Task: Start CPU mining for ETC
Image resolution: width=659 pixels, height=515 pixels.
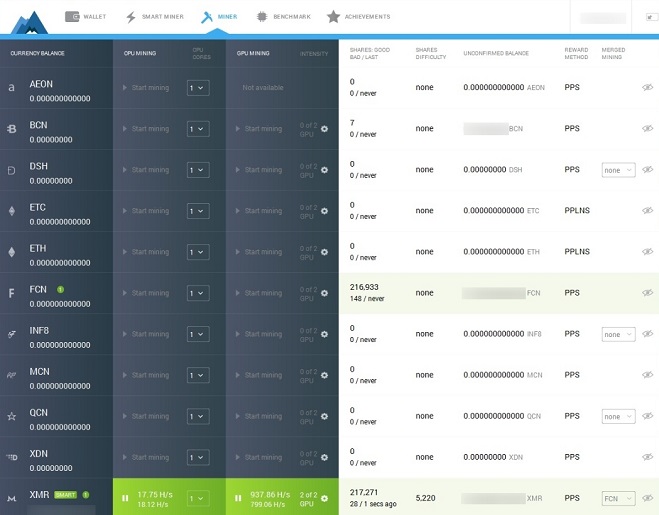Action: click(x=146, y=211)
